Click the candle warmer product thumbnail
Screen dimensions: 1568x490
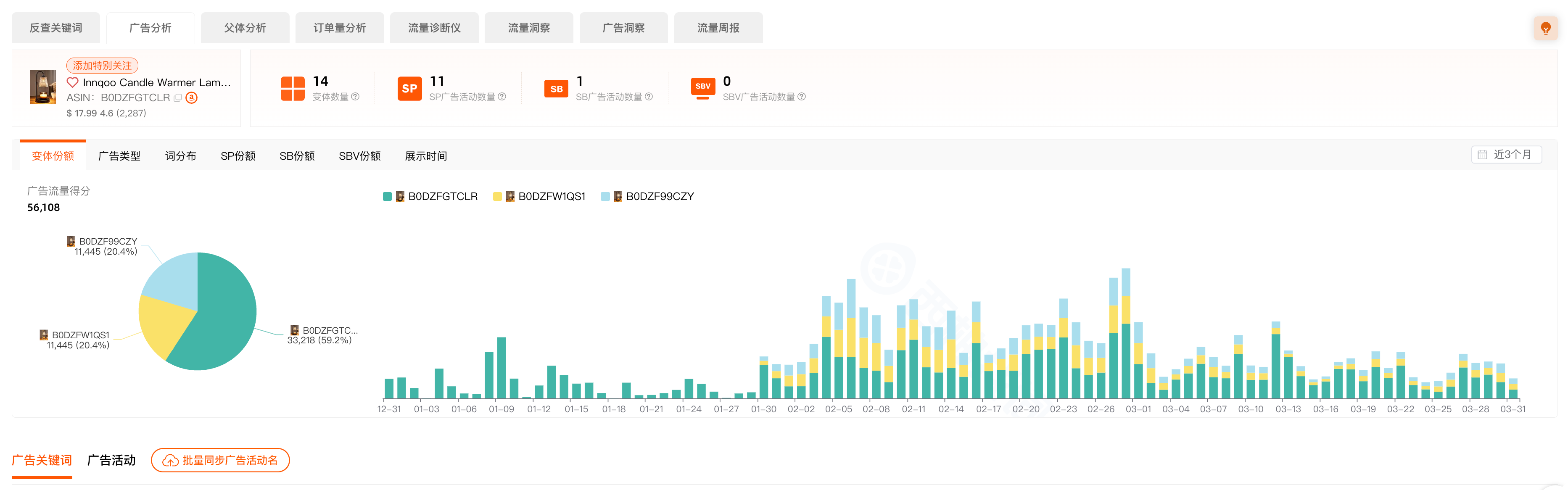coord(42,87)
